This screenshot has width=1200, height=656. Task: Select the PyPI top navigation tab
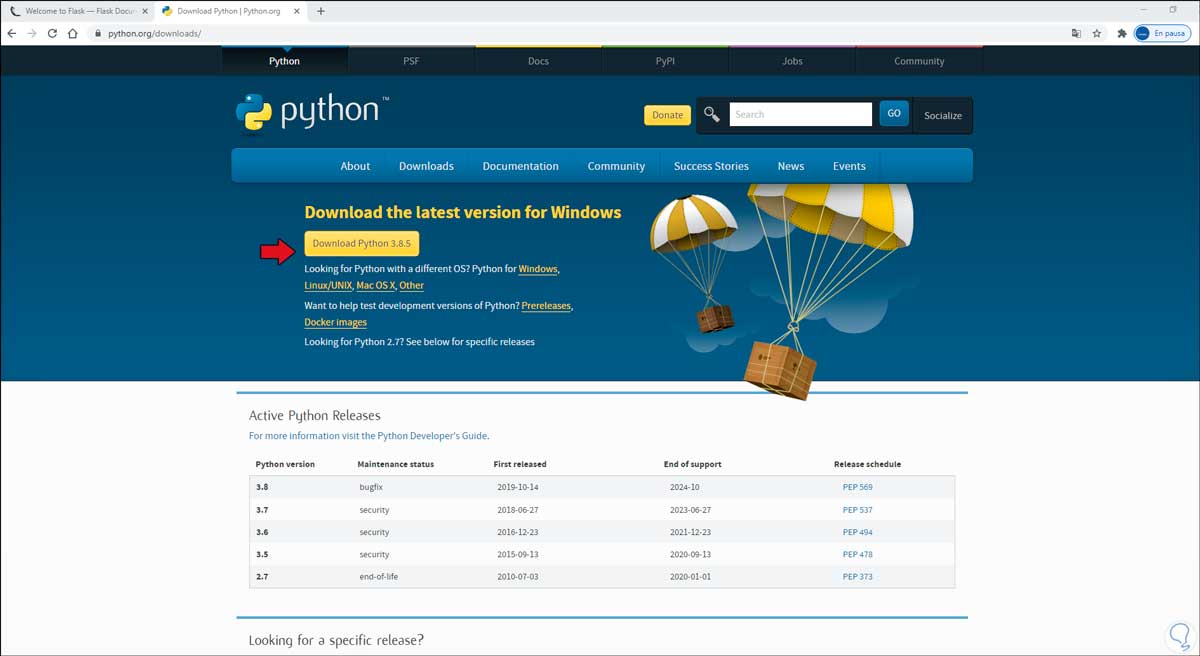pos(665,61)
